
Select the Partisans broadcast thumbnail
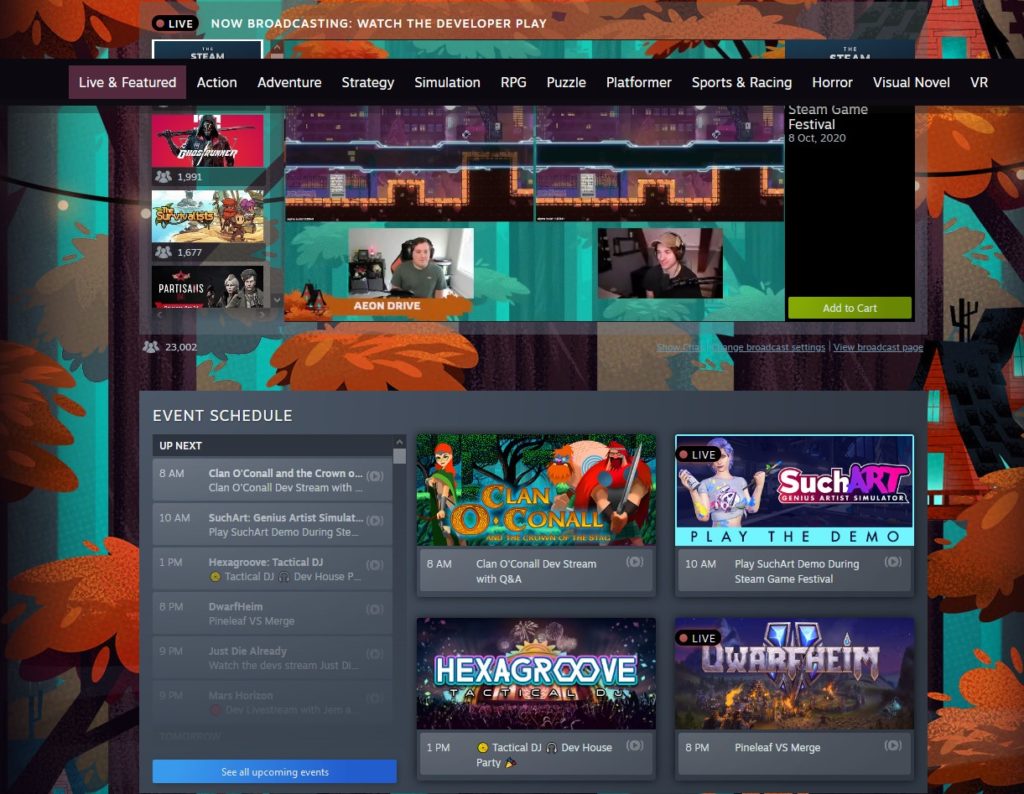coord(208,286)
